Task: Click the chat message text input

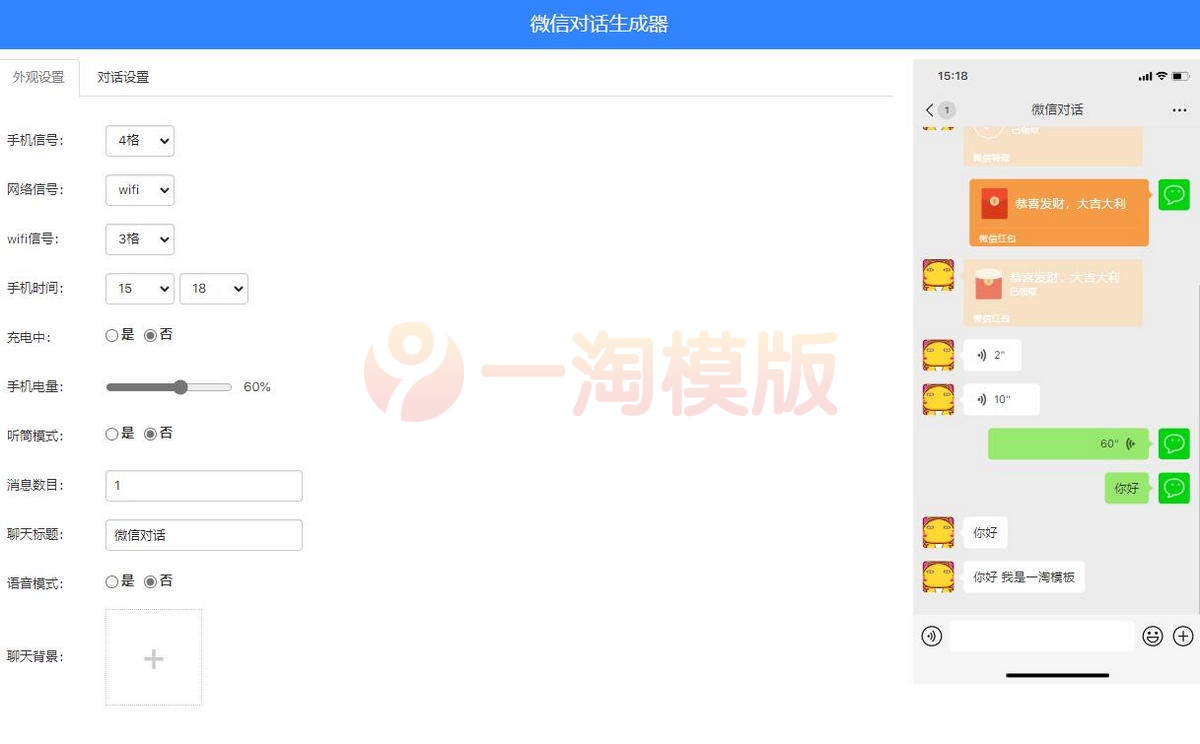Action: (1042, 636)
